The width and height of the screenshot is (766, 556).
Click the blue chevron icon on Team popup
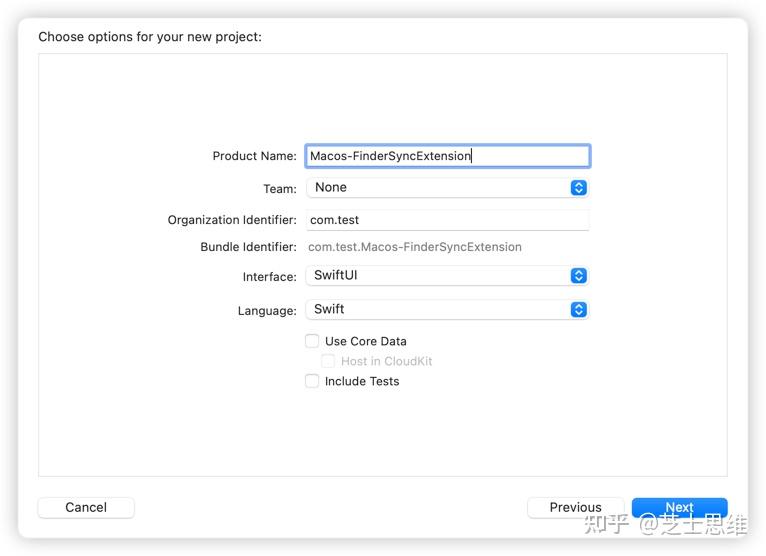tap(578, 188)
